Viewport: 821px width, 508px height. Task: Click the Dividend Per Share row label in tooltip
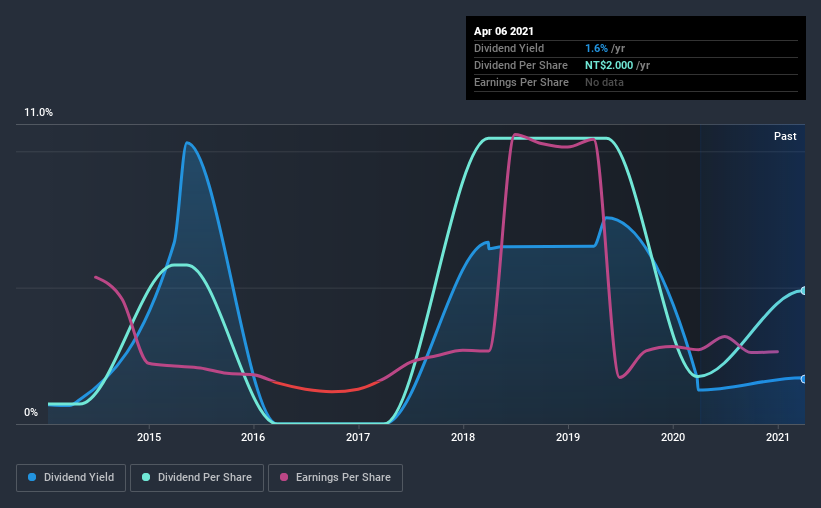pyautogui.click(x=521, y=65)
